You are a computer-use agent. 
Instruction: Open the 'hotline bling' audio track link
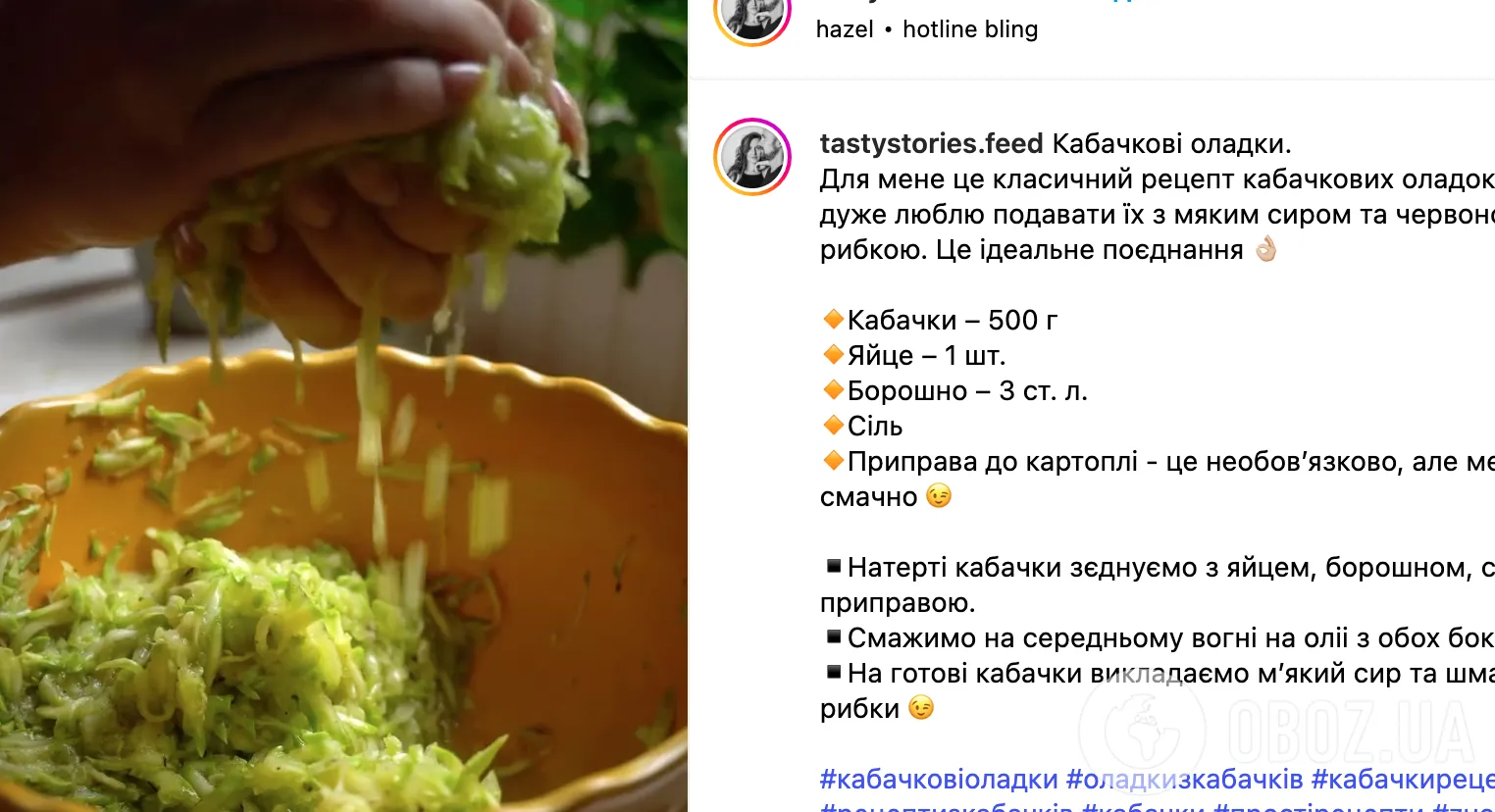click(x=970, y=29)
